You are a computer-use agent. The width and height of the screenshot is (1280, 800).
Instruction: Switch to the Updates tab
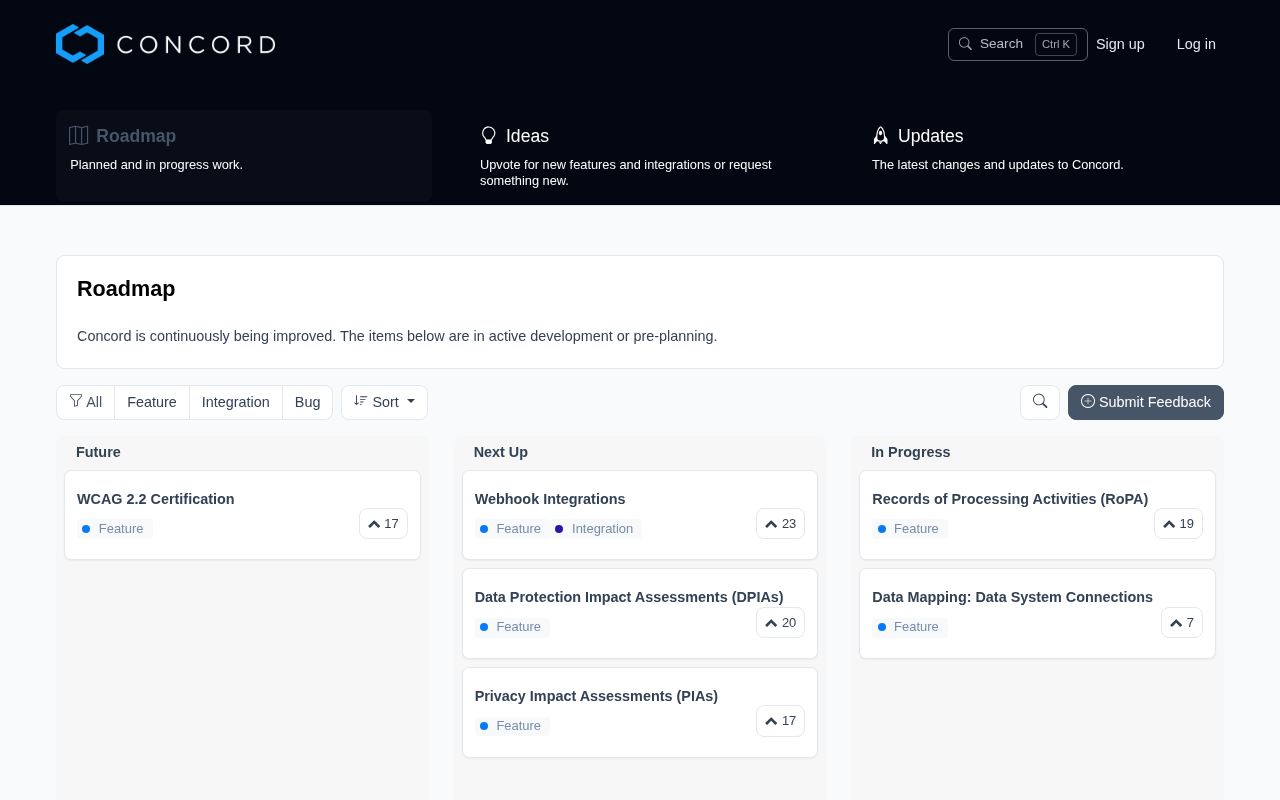tap(930, 136)
